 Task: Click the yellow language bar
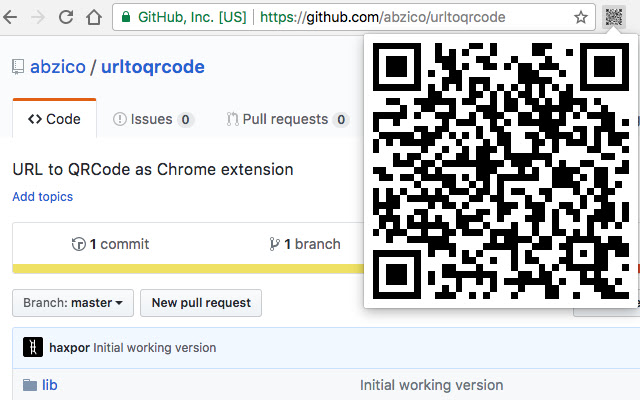[x=188, y=269]
